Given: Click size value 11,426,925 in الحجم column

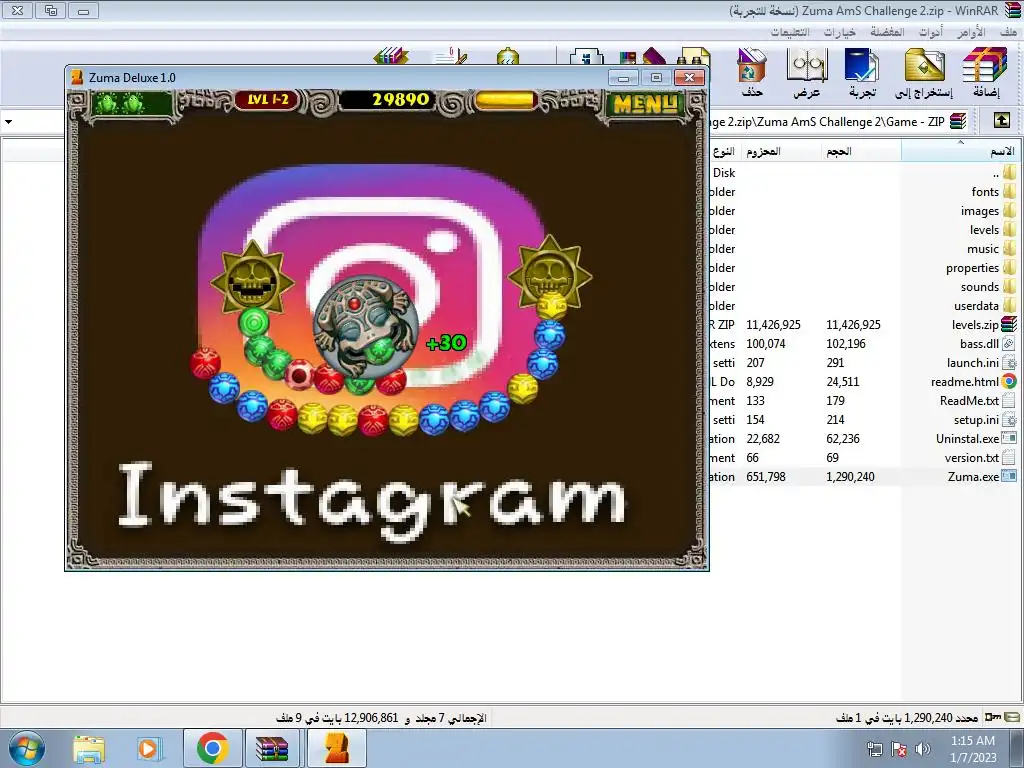Looking at the screenshot, I should [x=853, y=325].
